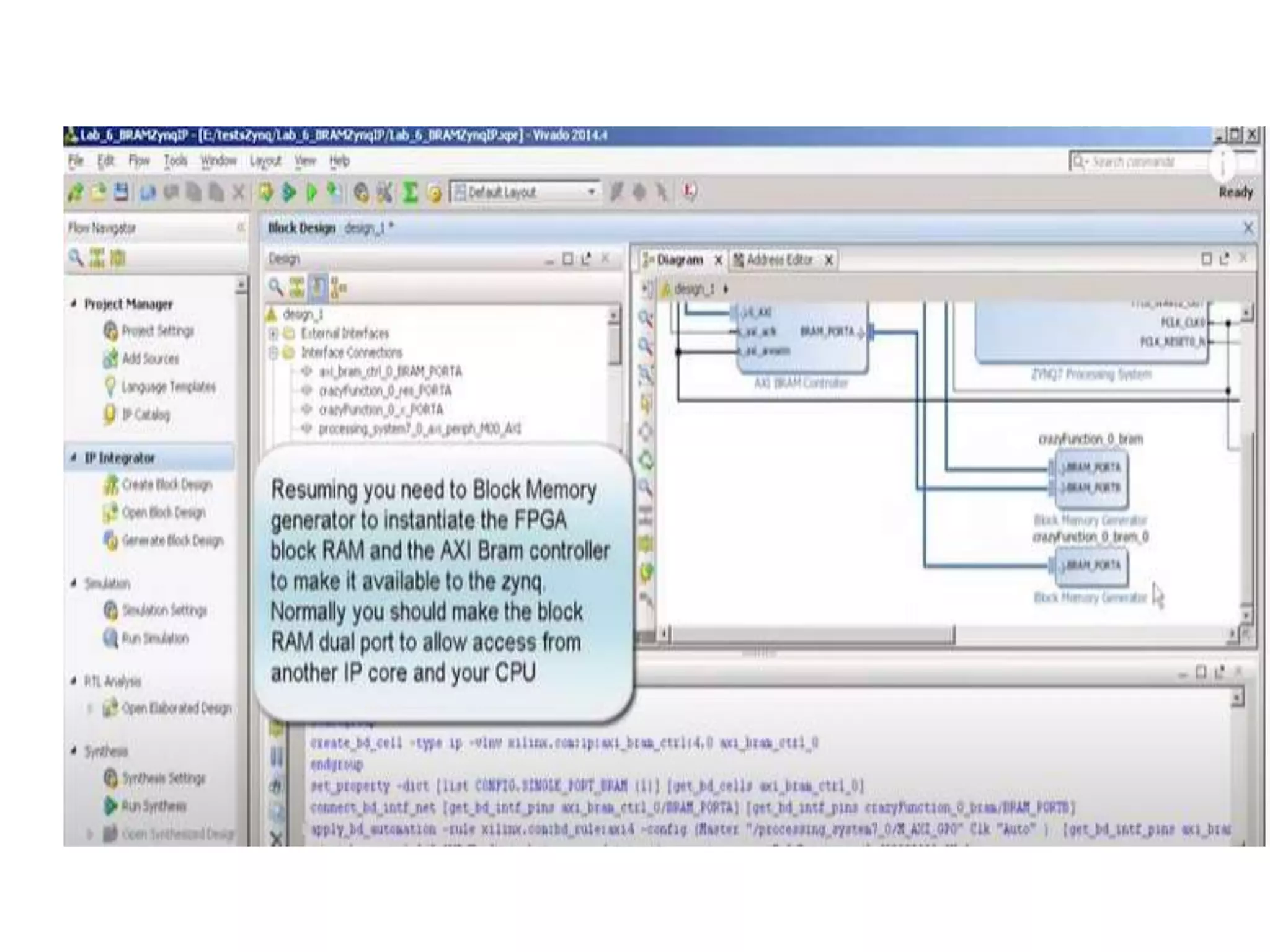Image resolution: width=1270 pixels, height=952 pixels.
Task: Click Create Block Design link
Action: (166, 485)
